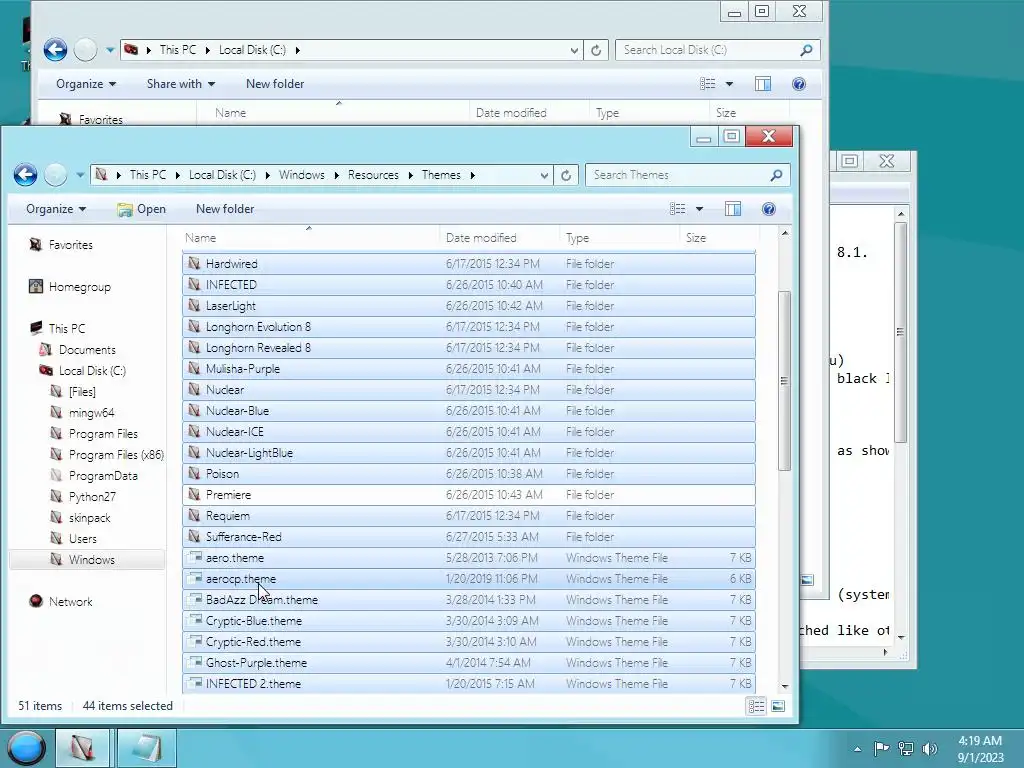Expand arrow after Themes in breadcrumb
The height and width of the screenshot is (768, 1024).
(x=472, y=175)
